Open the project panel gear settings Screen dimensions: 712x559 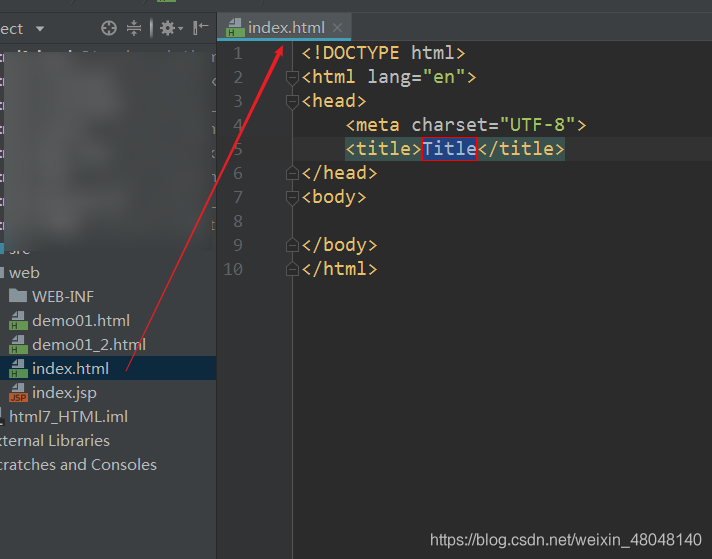(171, 28)
